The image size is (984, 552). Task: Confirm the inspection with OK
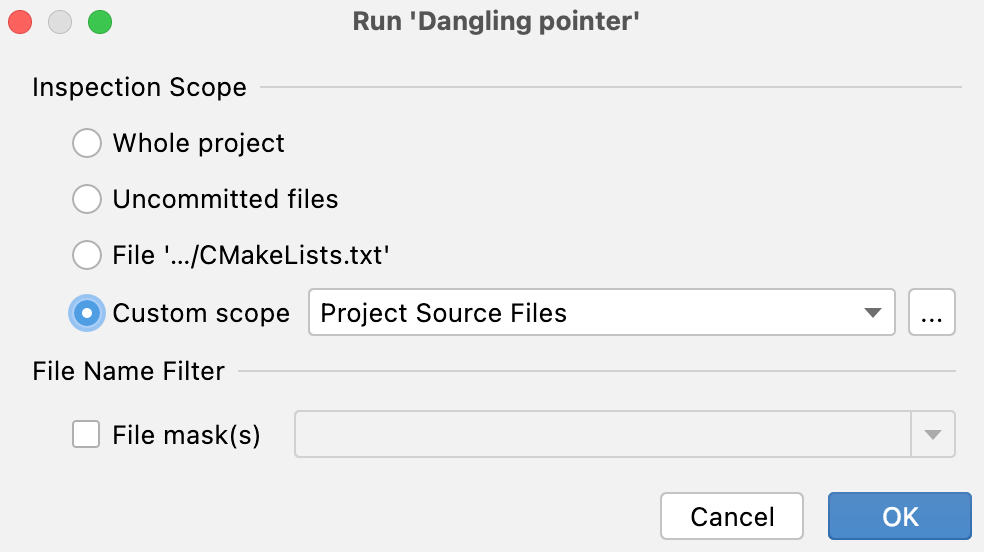click(899, 516)
